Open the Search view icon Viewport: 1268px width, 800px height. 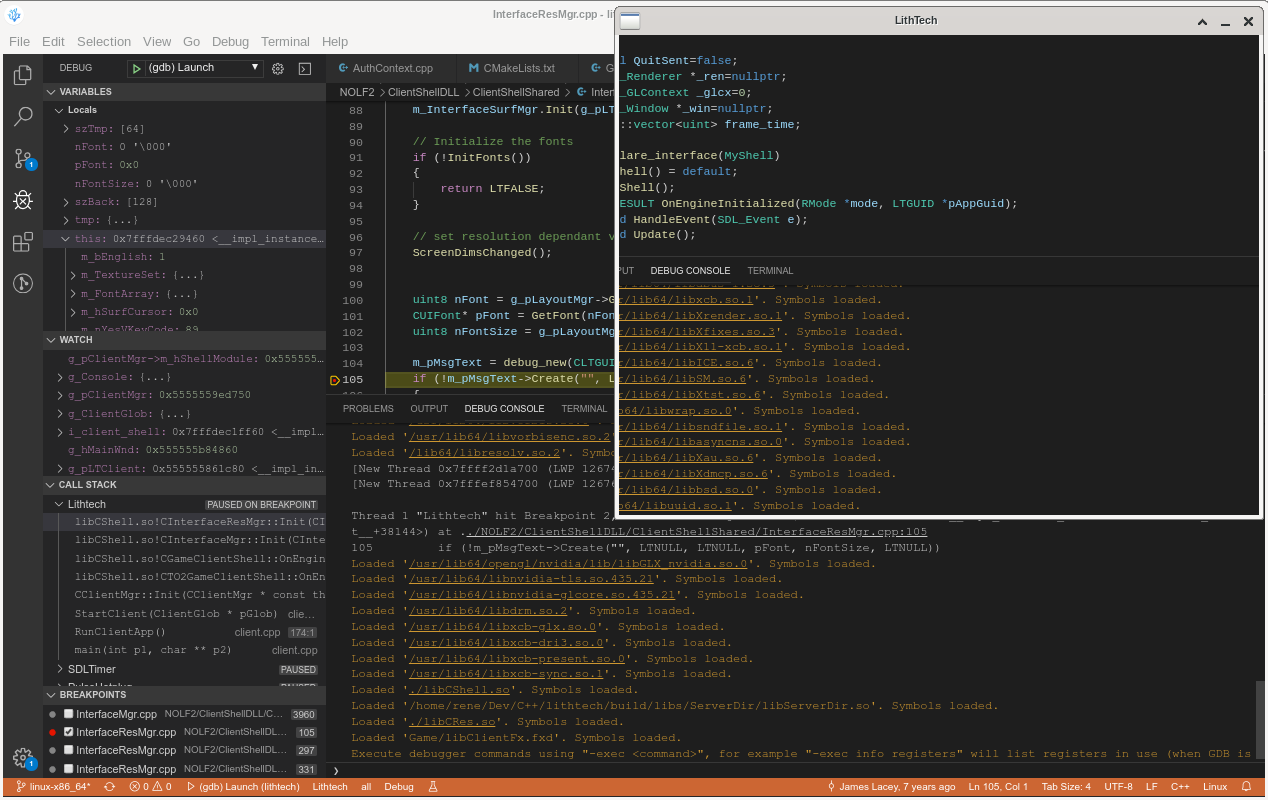(x=22, y=117)
